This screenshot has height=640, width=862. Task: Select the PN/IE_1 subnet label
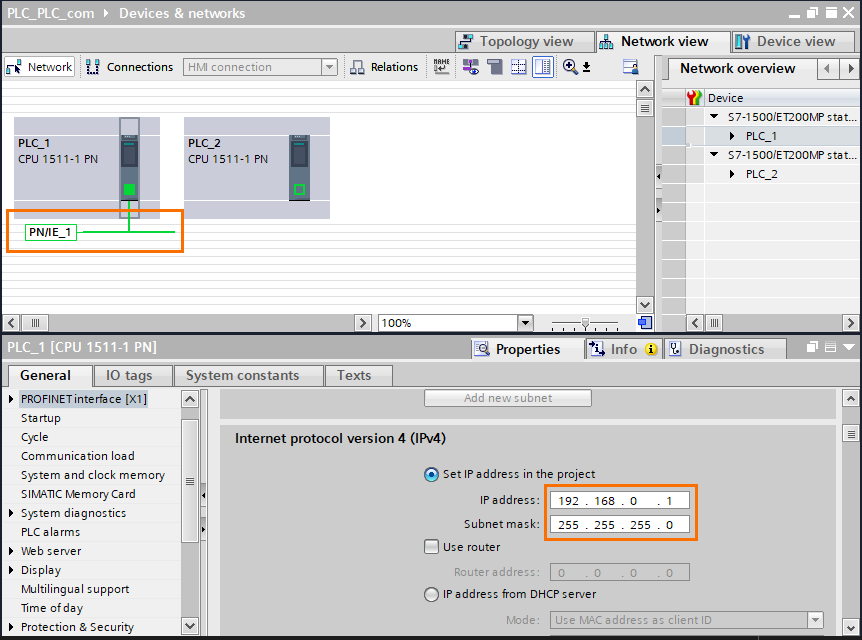click(x=51, y=232)
